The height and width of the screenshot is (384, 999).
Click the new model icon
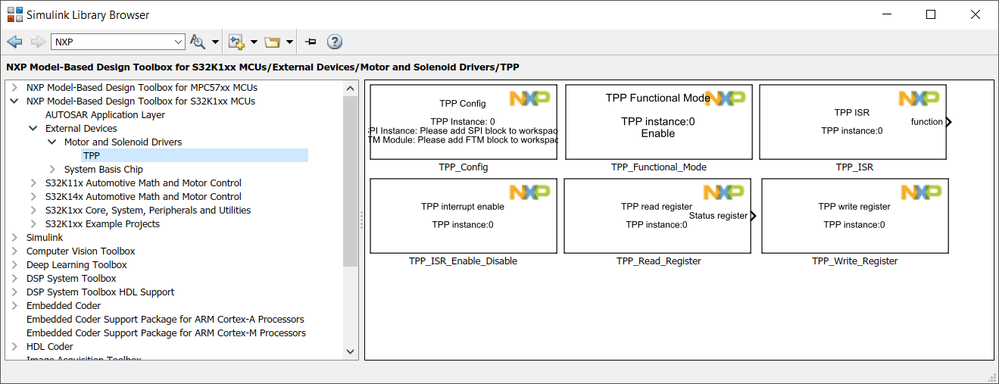click(237, 42)
